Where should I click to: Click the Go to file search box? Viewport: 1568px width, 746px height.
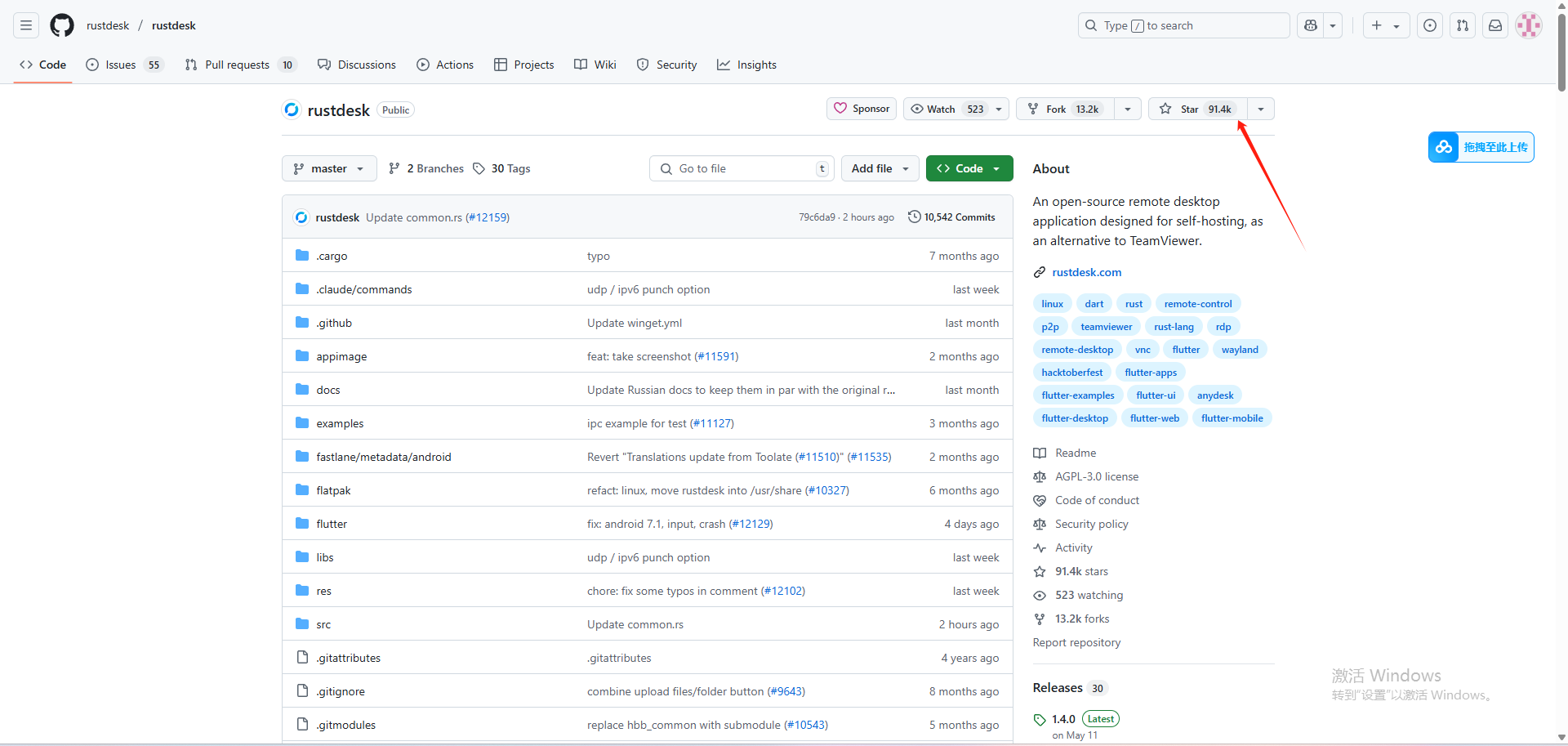coord(742,168)
